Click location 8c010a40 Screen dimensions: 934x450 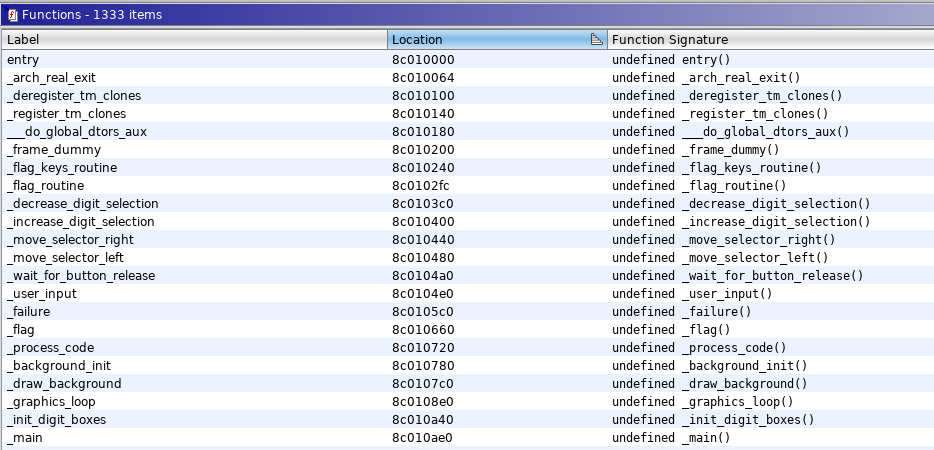423,420
